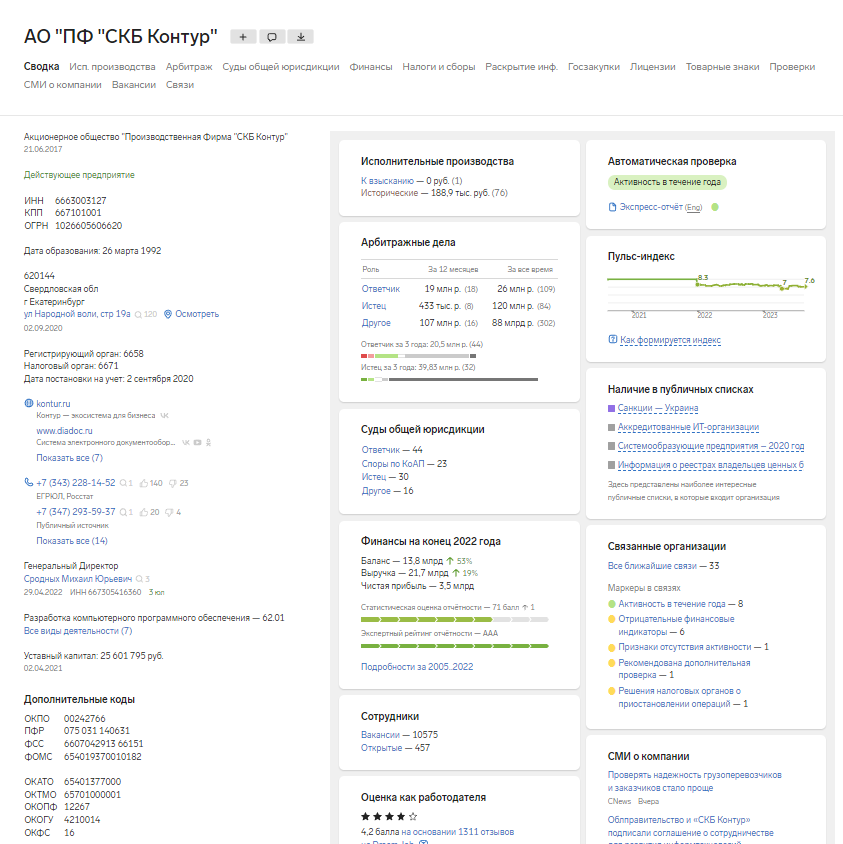Click на основании 1311 отзывов link
Image resolution: width=843 pixels, height=844 pixels.
pyautogui.click(x=458, y=832)
